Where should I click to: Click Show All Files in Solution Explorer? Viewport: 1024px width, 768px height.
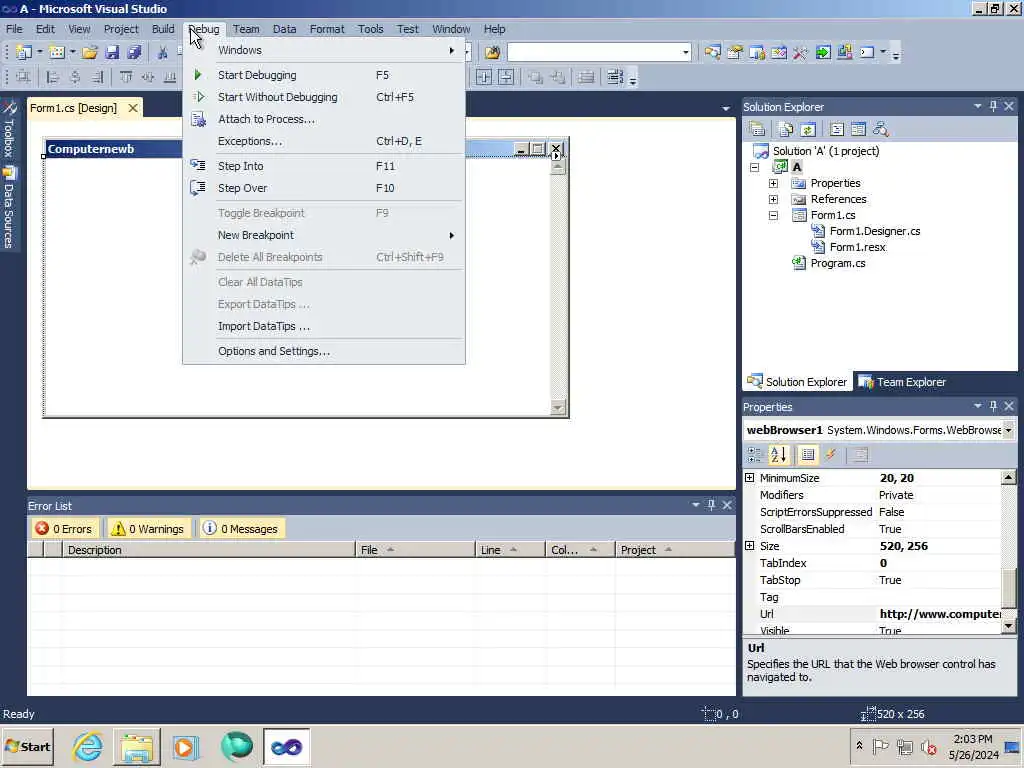click(786, 129)
